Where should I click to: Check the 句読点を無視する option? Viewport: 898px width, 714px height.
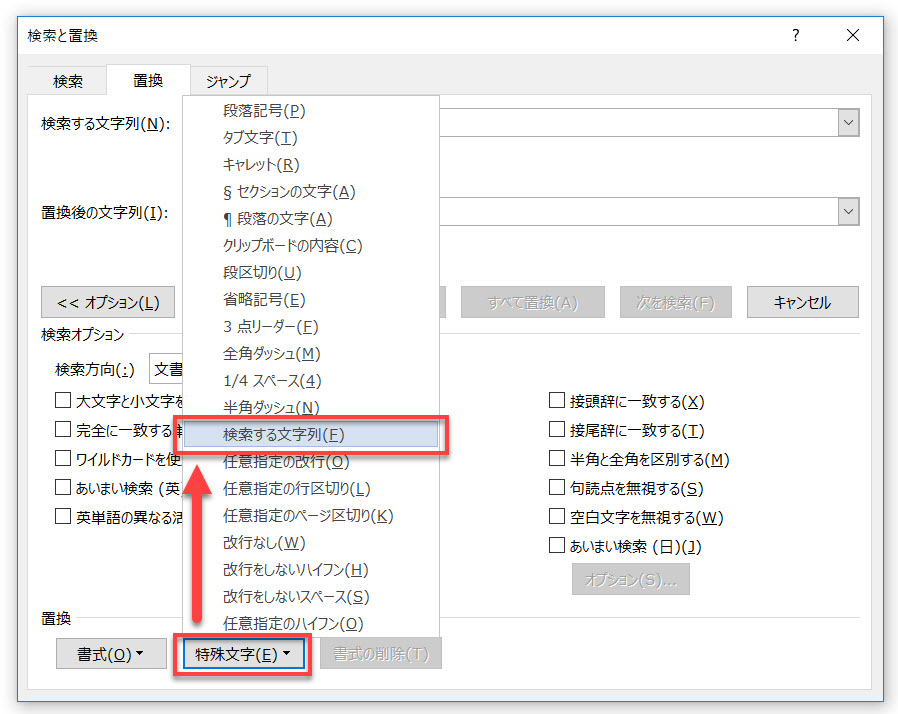point(557,488)
